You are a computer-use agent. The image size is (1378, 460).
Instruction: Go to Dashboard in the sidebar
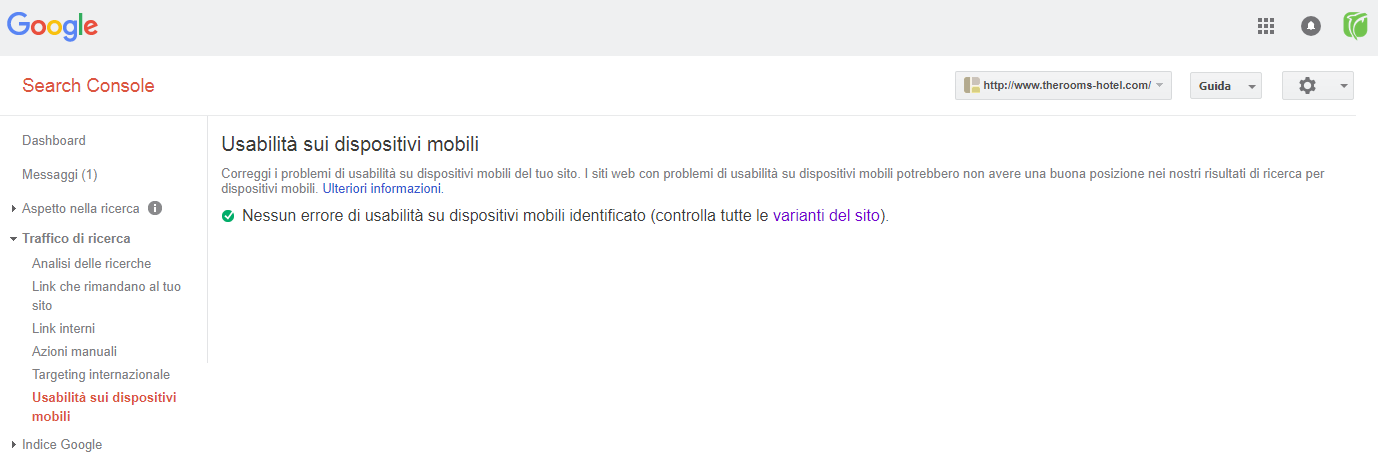(54, 141)
